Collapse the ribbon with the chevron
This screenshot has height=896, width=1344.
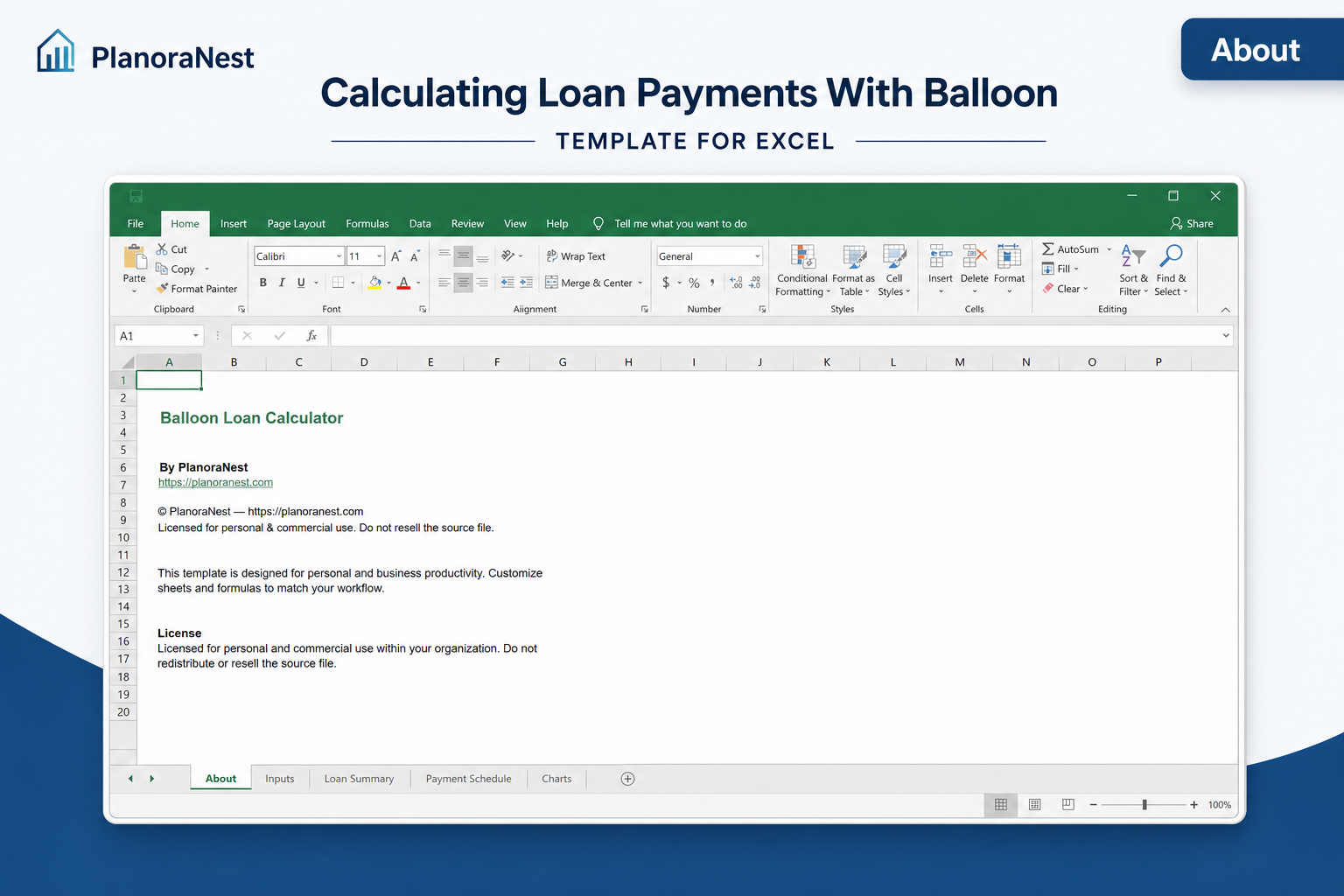(1225, 310)
